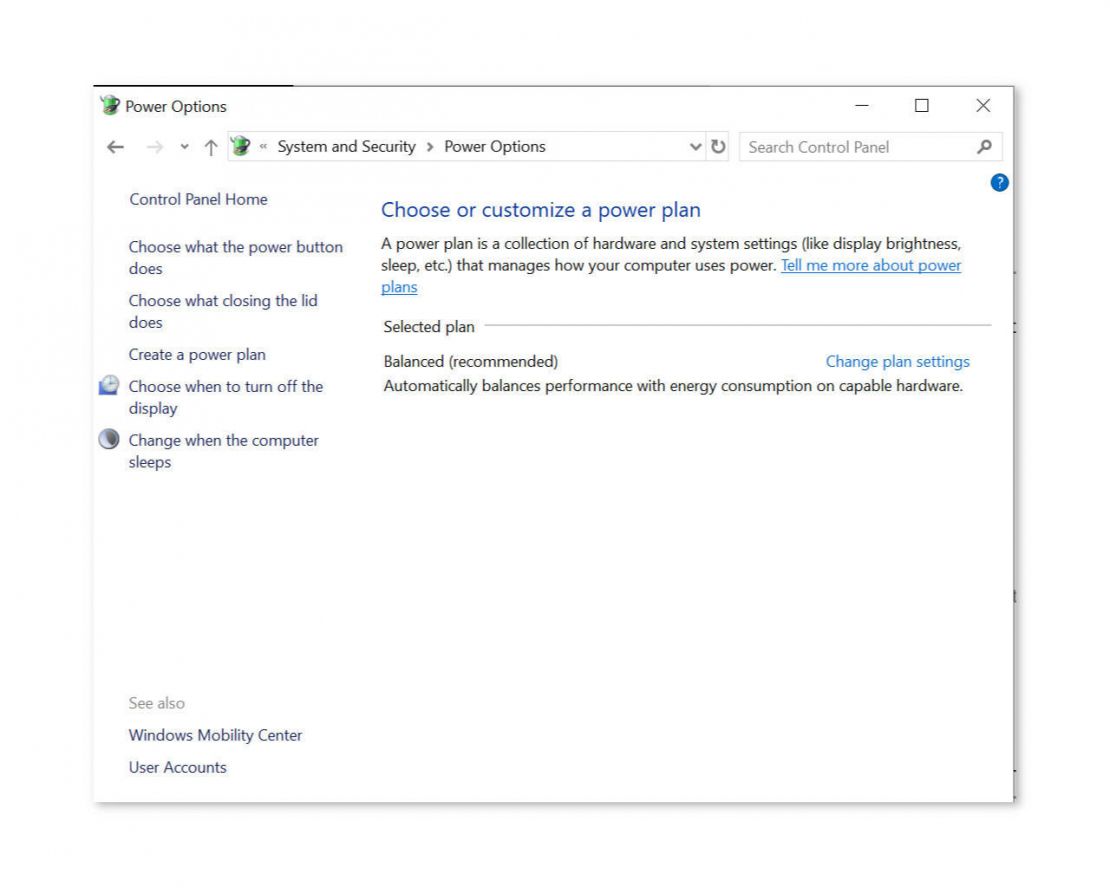Go to Control Panel Home
Image resolution: width=1110 pixels, height=888 pixels.
pyautogui.click(x=198, y=199)
